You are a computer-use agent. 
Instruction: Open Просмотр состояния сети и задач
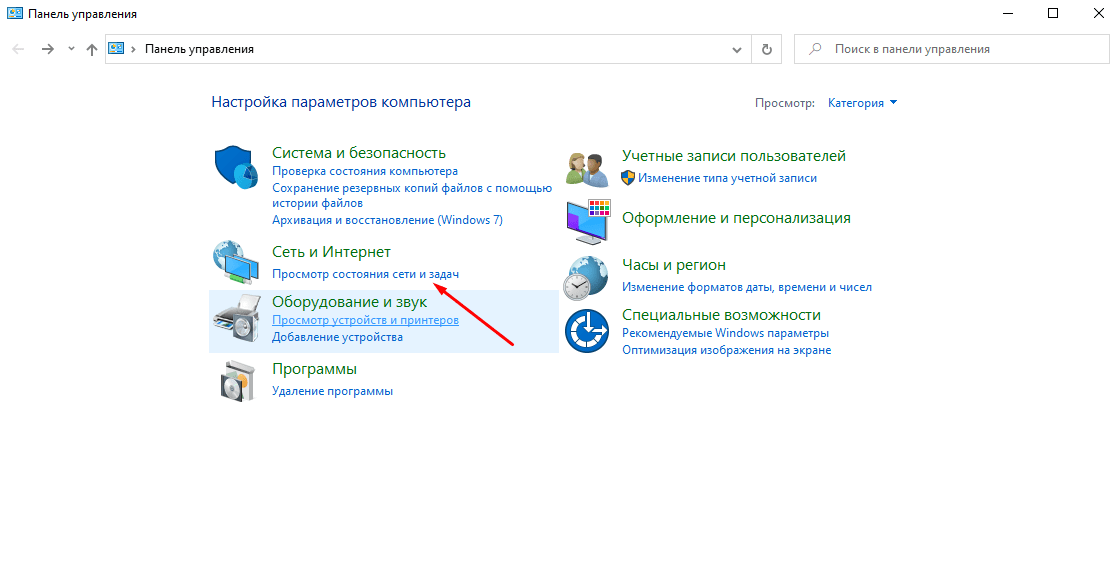pyautogui.click(x=365, y=273)
